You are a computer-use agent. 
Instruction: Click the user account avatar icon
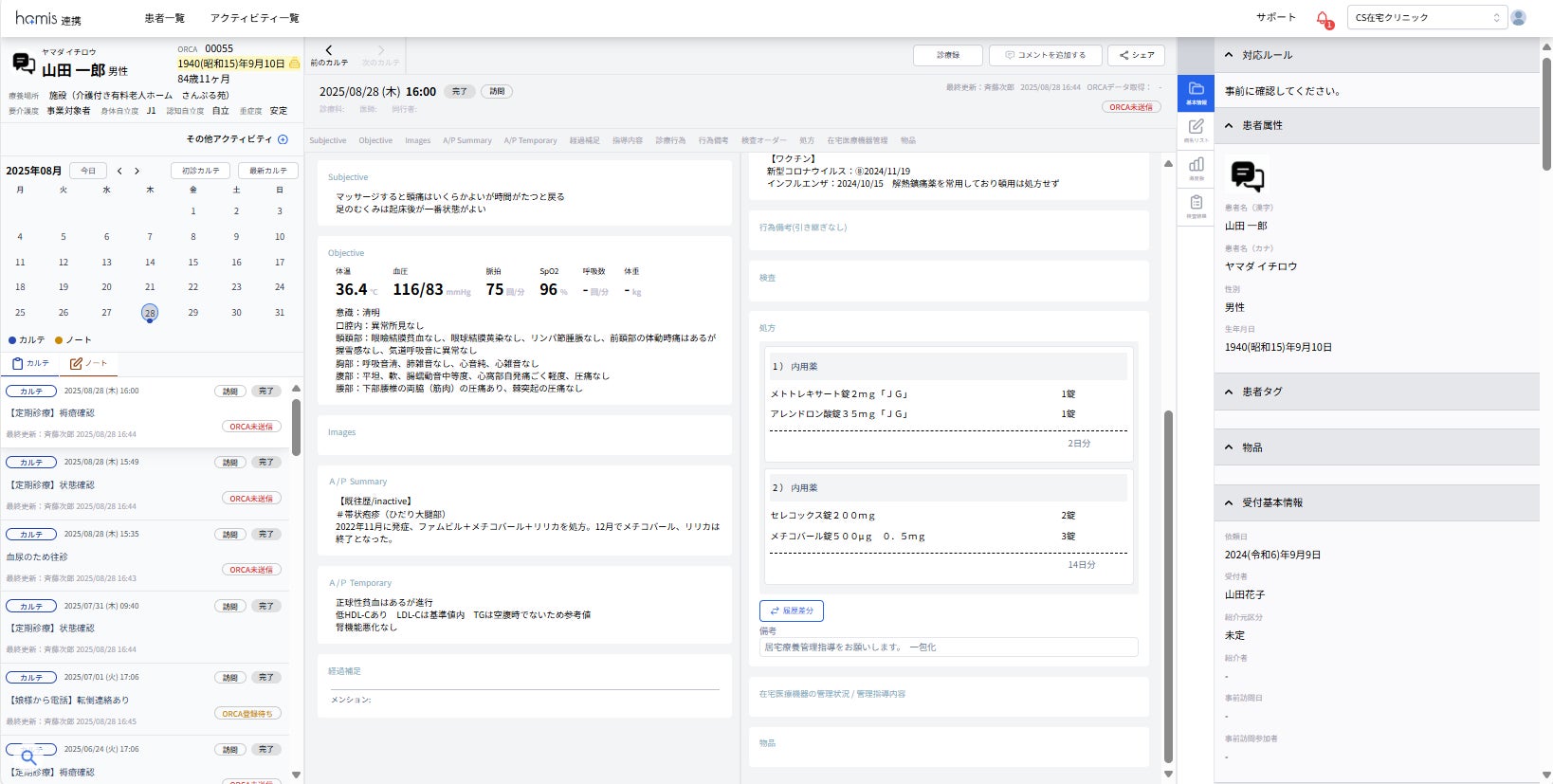click(1518, 18)
